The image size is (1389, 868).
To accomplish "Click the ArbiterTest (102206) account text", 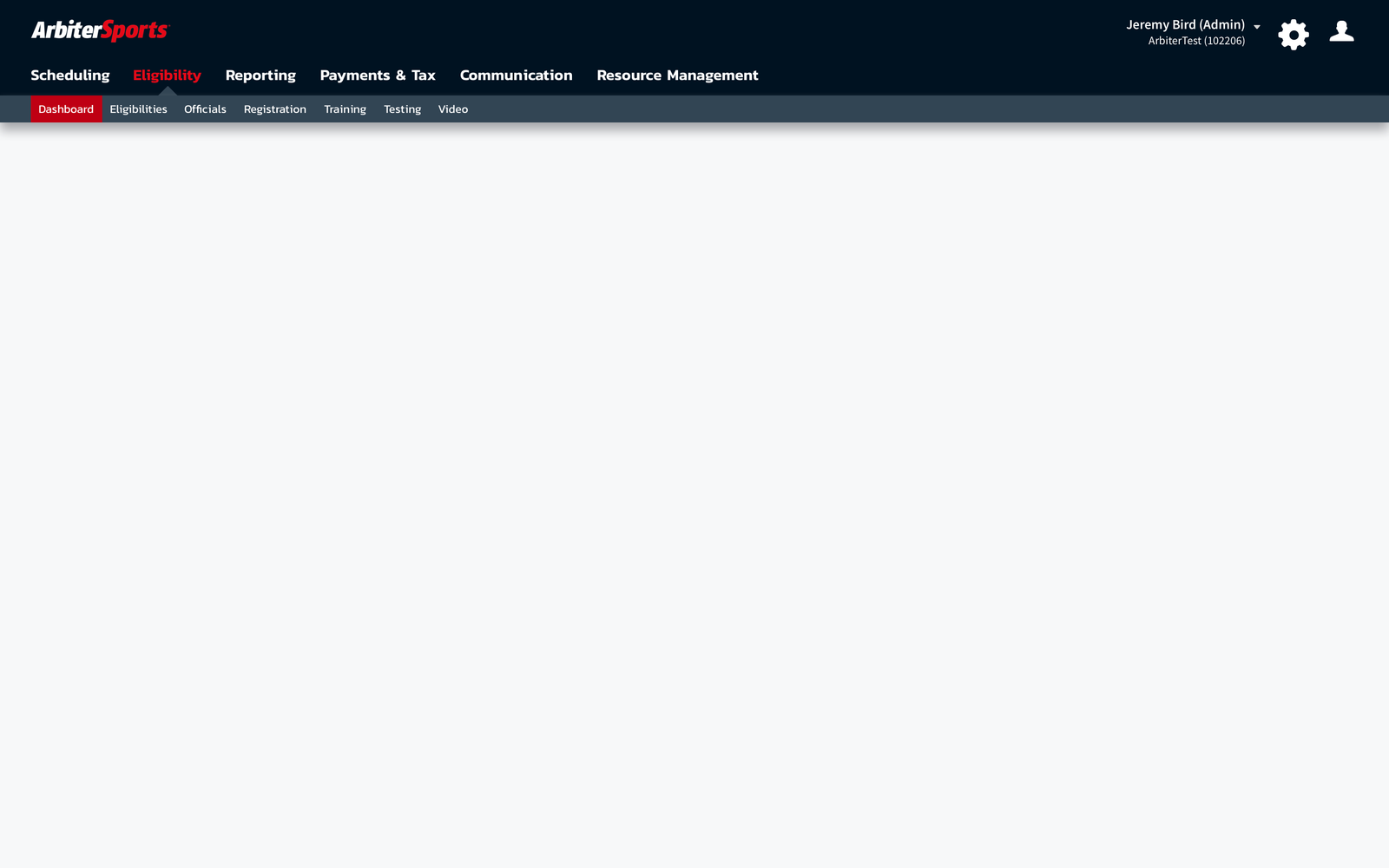I will point(1196,41).
